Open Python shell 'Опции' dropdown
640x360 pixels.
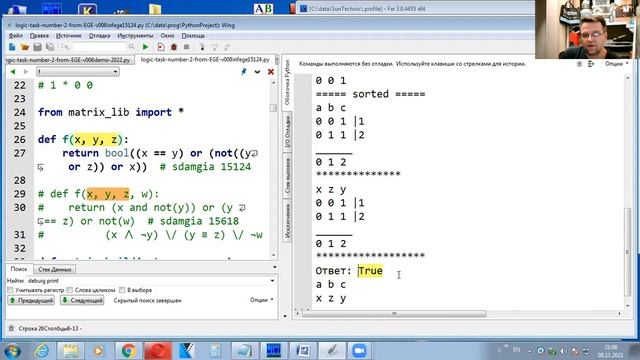pyautogui.click(x=617, y=64)
